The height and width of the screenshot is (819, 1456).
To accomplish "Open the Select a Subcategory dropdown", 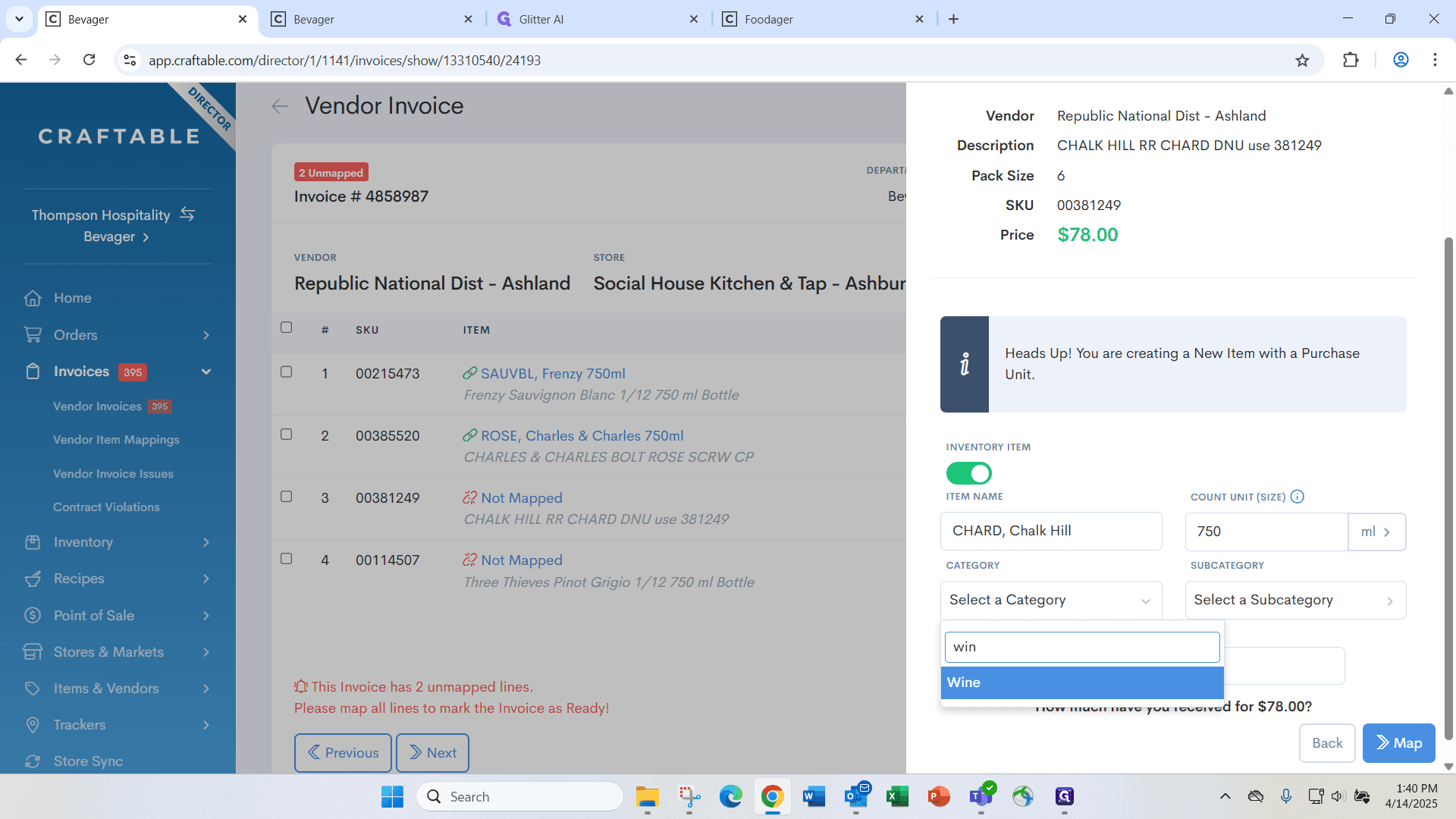I will click(x=1295, y=600).
